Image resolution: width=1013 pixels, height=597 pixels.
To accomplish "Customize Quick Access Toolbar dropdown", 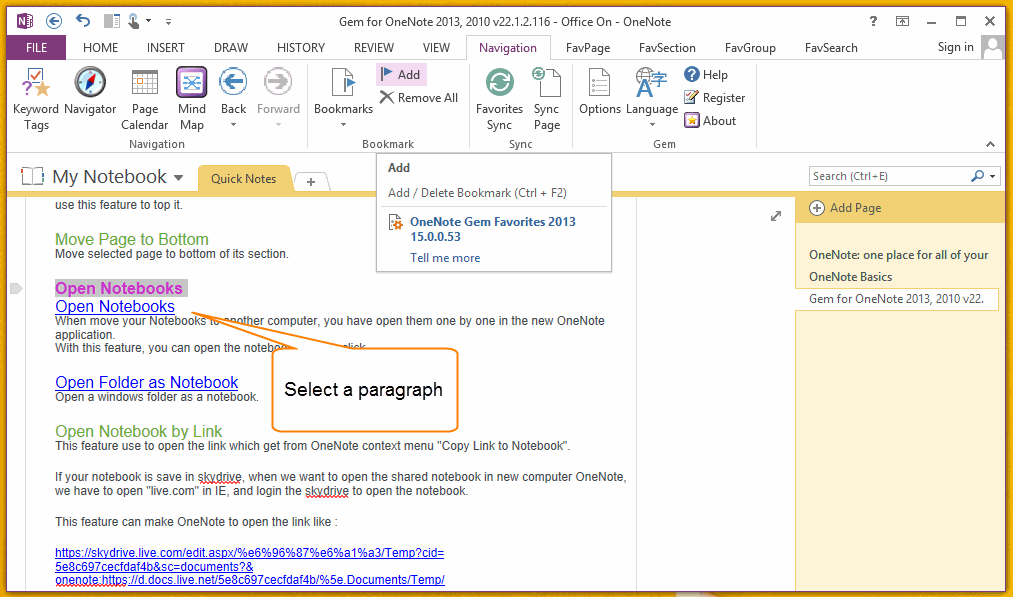I will point(168,22).
